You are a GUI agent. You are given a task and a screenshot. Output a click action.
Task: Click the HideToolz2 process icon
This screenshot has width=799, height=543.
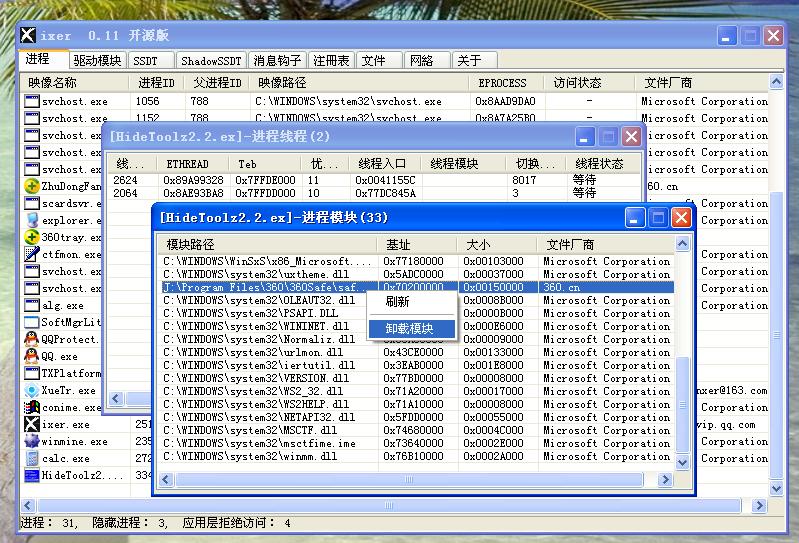(x=32, y=475)
